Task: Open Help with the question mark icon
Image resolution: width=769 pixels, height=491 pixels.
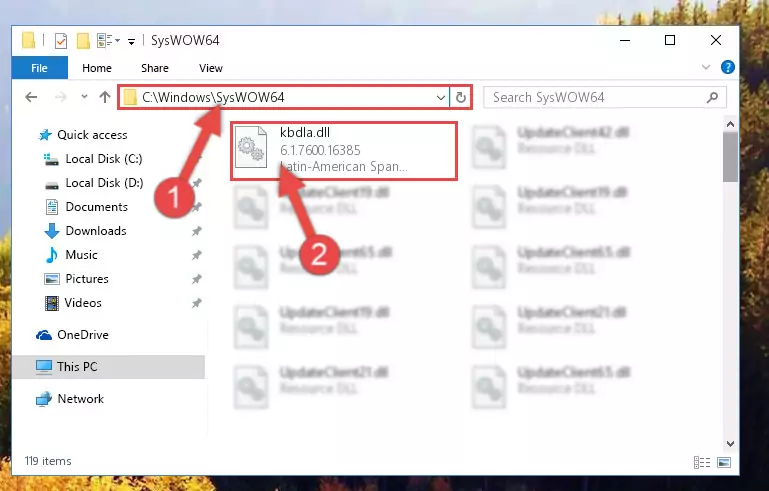Action: coord(728,67)
